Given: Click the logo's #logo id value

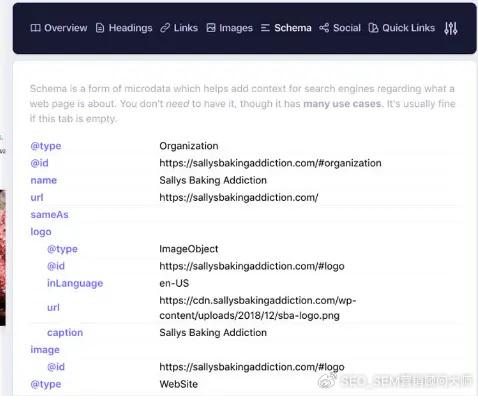Looking at the screenshot, I should tap(252, 266).
